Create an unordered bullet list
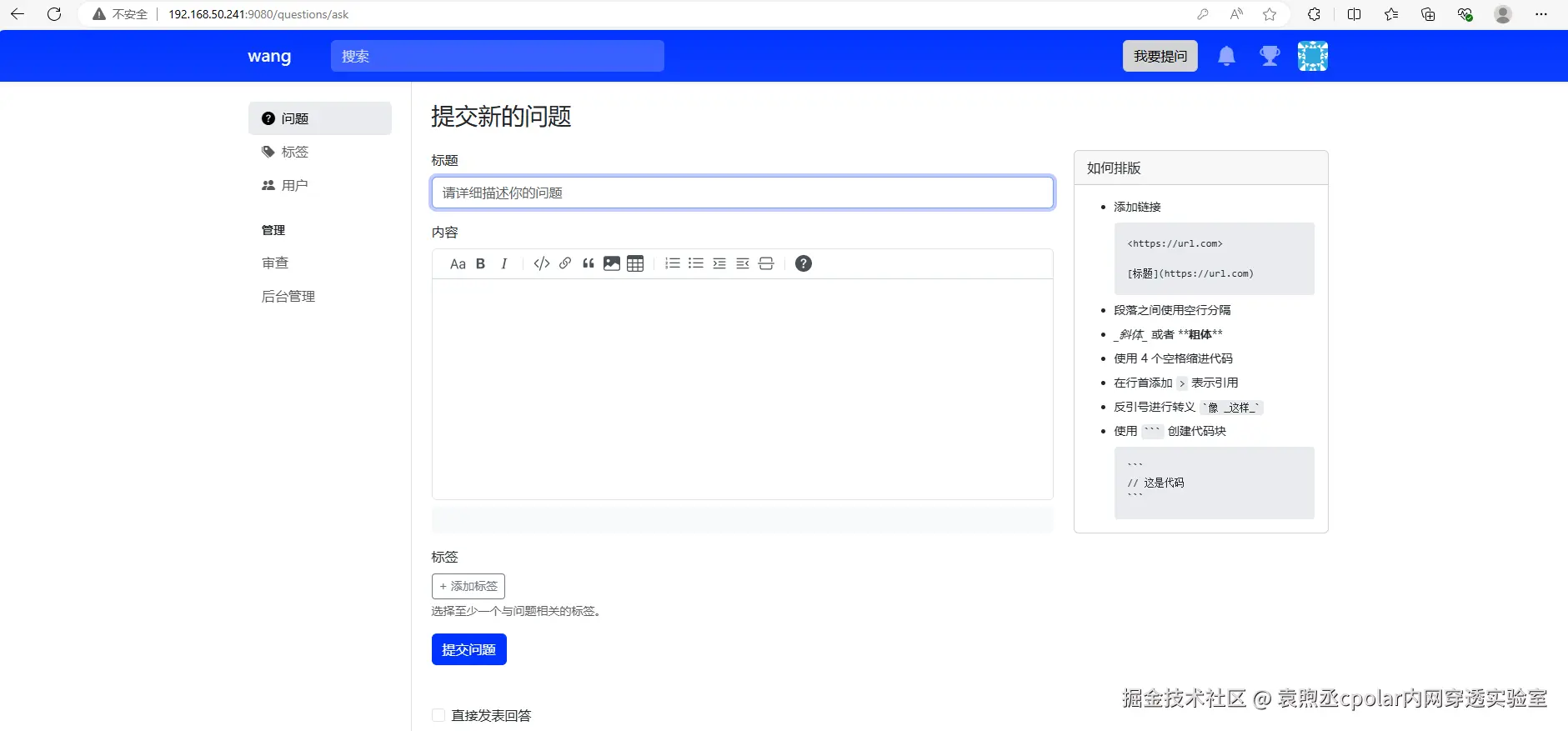This screenshot has width=1568, height=731. [696, 263]
